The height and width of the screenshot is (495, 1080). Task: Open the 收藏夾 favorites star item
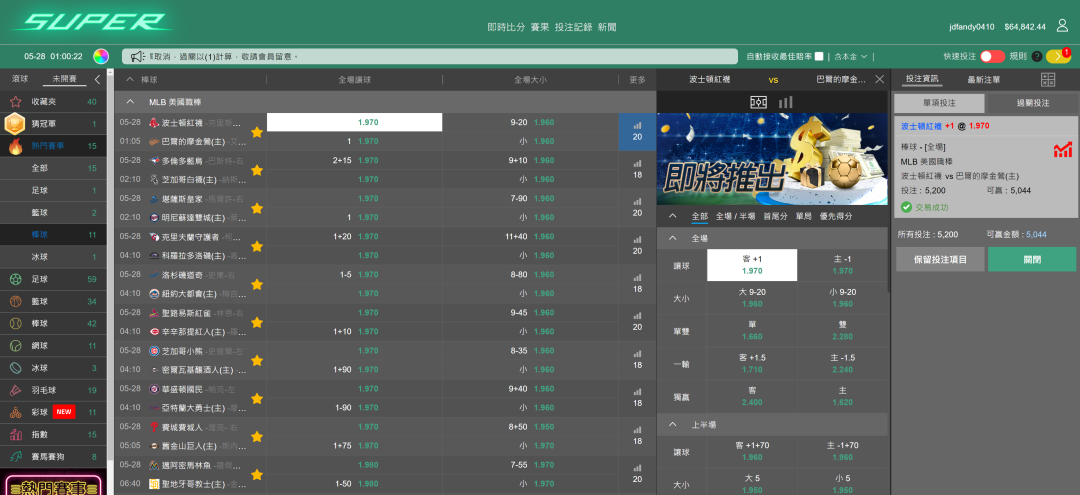(x=54, y=102)
